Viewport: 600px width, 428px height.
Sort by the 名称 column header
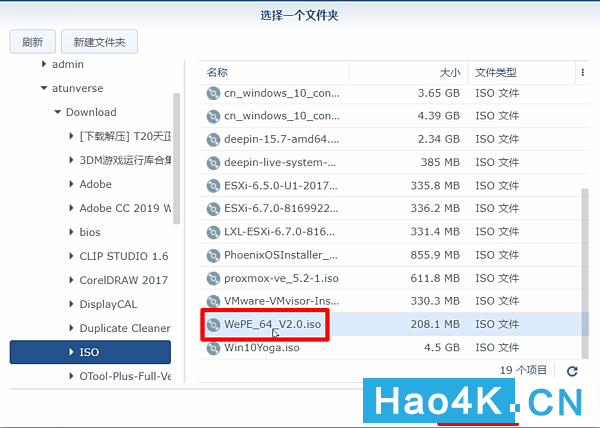pos(274,72)
